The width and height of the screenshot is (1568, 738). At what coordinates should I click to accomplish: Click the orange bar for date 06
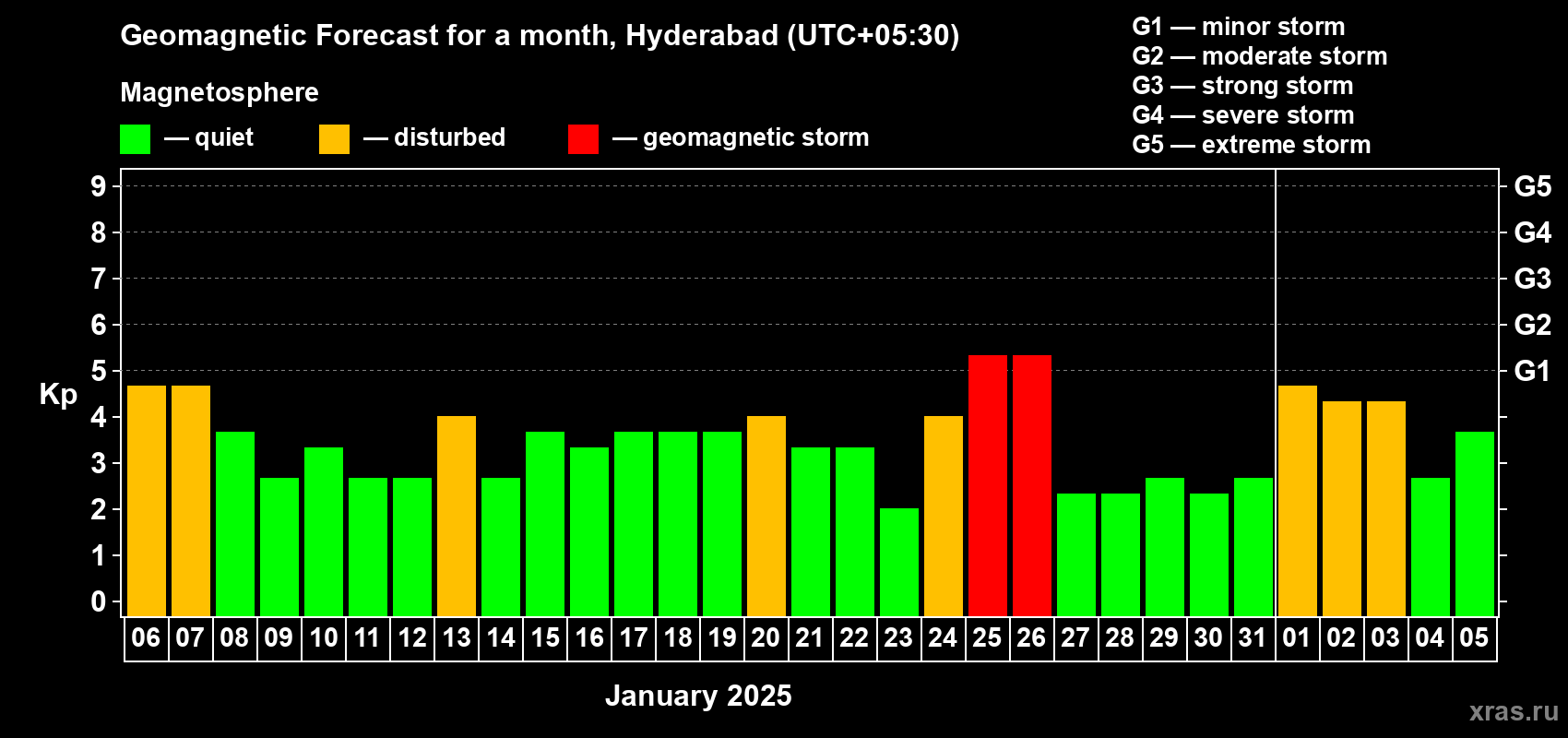[x=147, y=501]
